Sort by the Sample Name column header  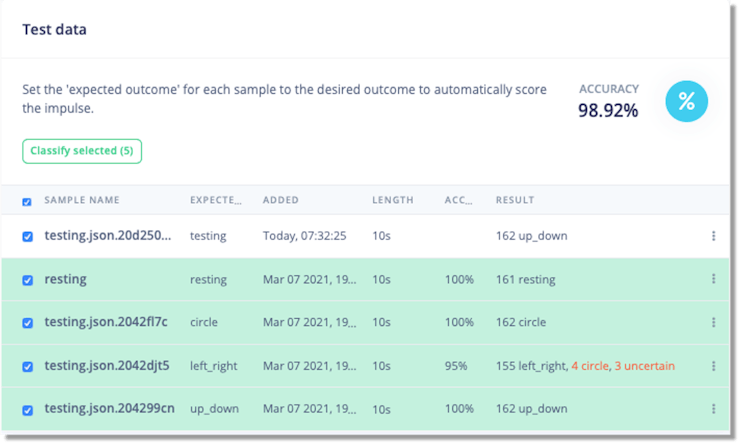click(82, 200)
